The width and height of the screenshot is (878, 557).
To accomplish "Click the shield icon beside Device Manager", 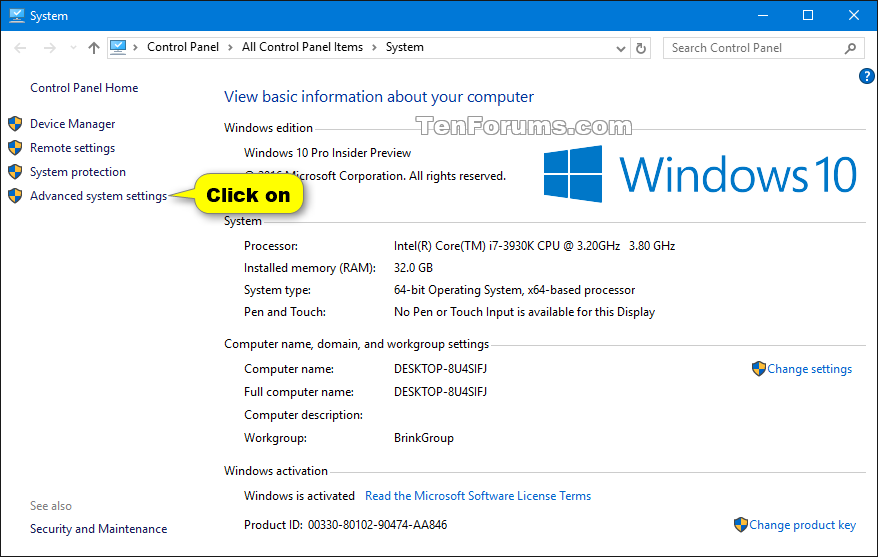I will pyautogui.click(x=15, y=124).
